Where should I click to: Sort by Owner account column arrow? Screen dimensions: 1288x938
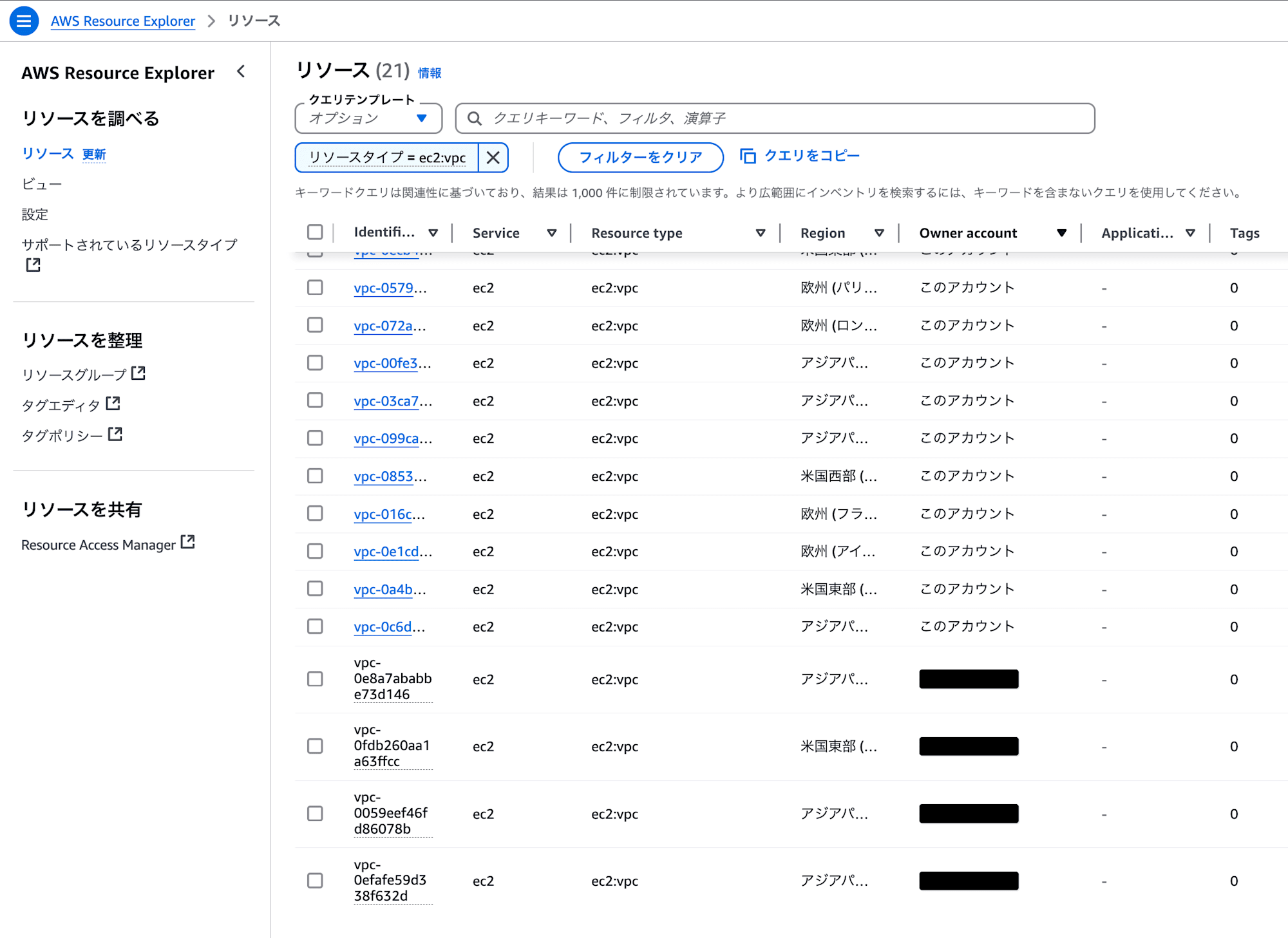pos(1062,233)
